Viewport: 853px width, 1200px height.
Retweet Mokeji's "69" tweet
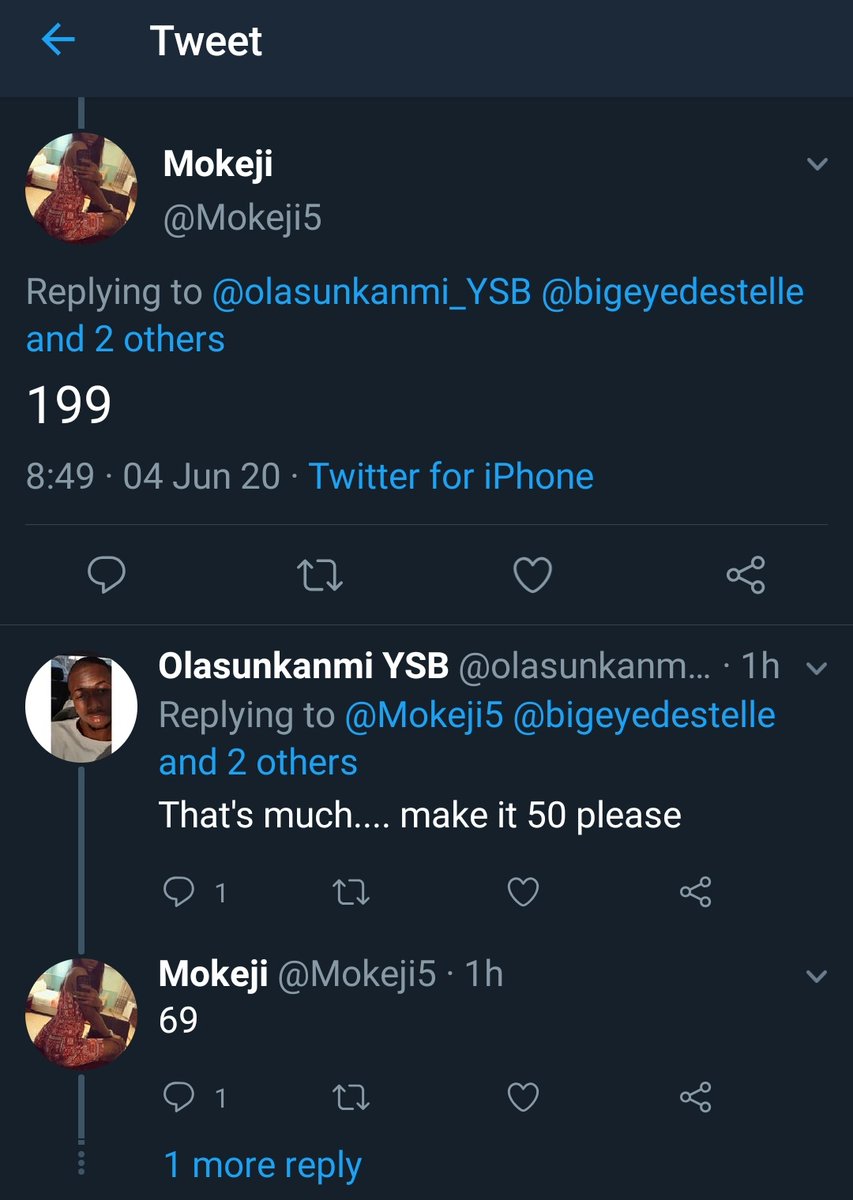click(x=349, y=1097)
